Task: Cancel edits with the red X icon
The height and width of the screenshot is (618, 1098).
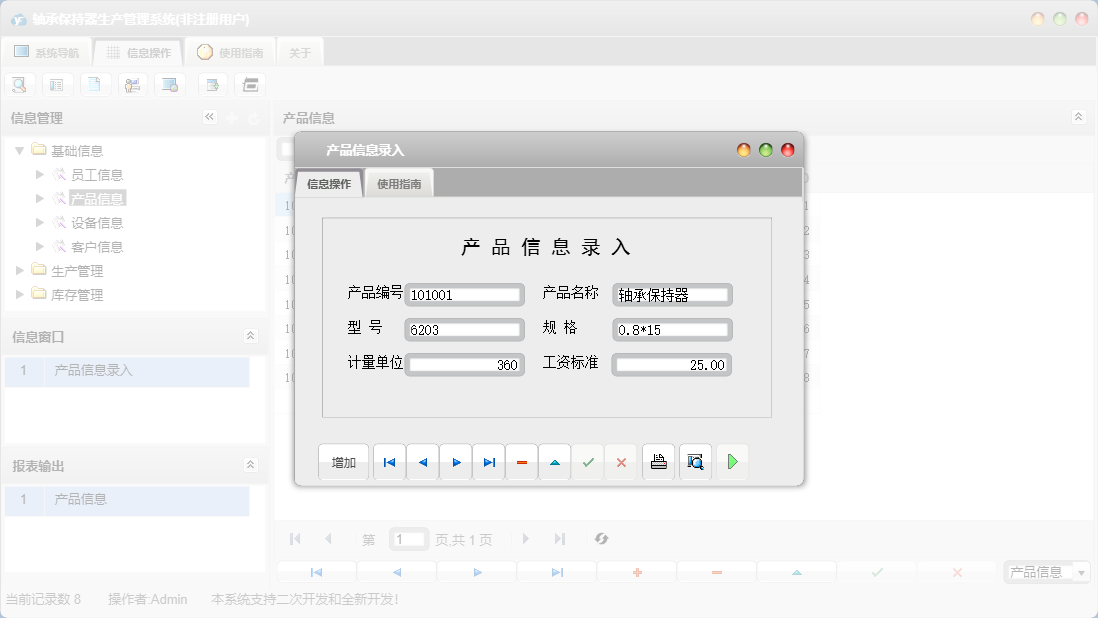Action: [621, 461]
